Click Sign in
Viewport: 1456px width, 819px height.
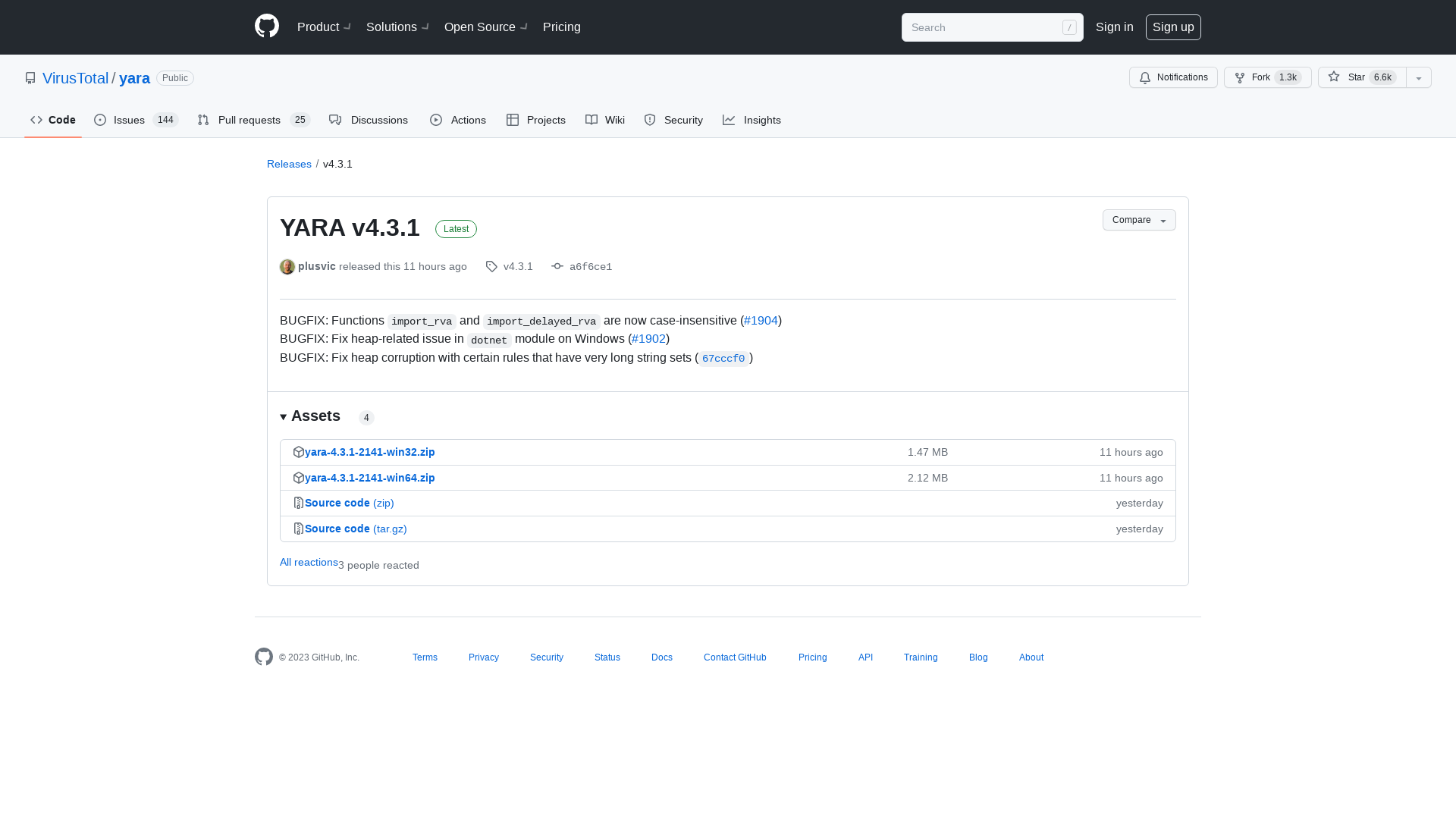pos(1115,27)
